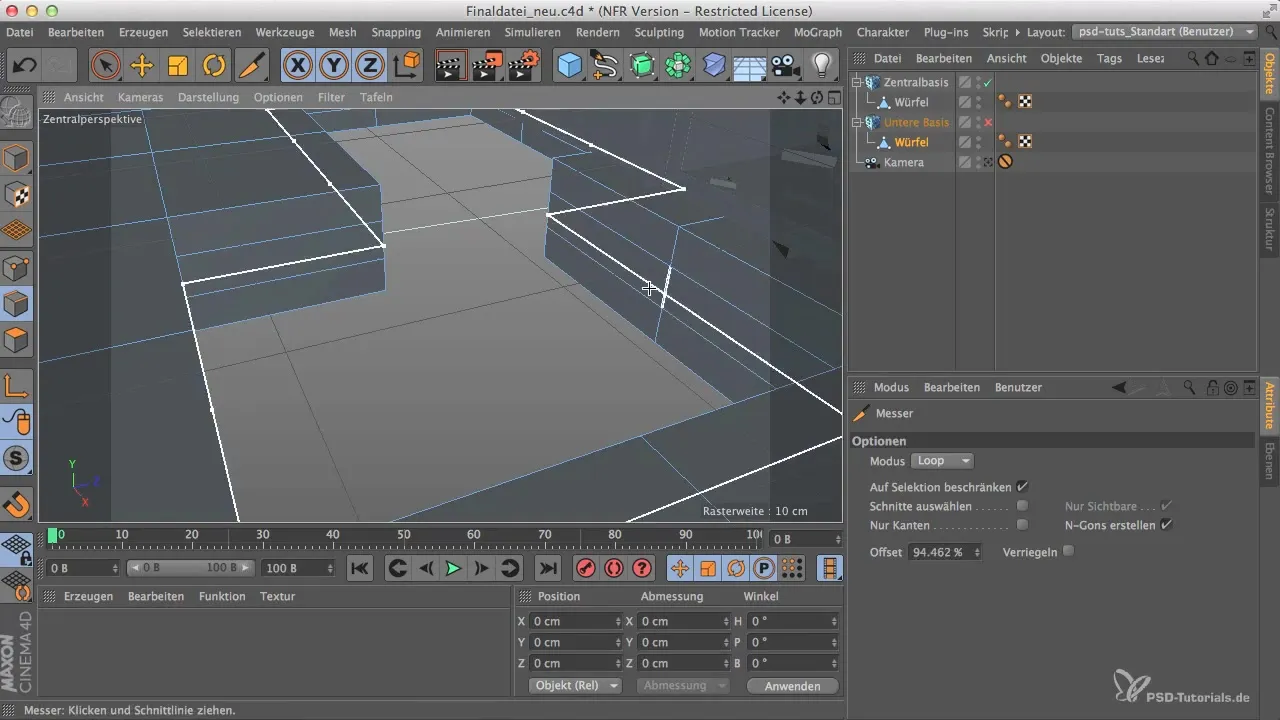Open the Objekt (Rel) dropdown

click(x=574, y=686)
